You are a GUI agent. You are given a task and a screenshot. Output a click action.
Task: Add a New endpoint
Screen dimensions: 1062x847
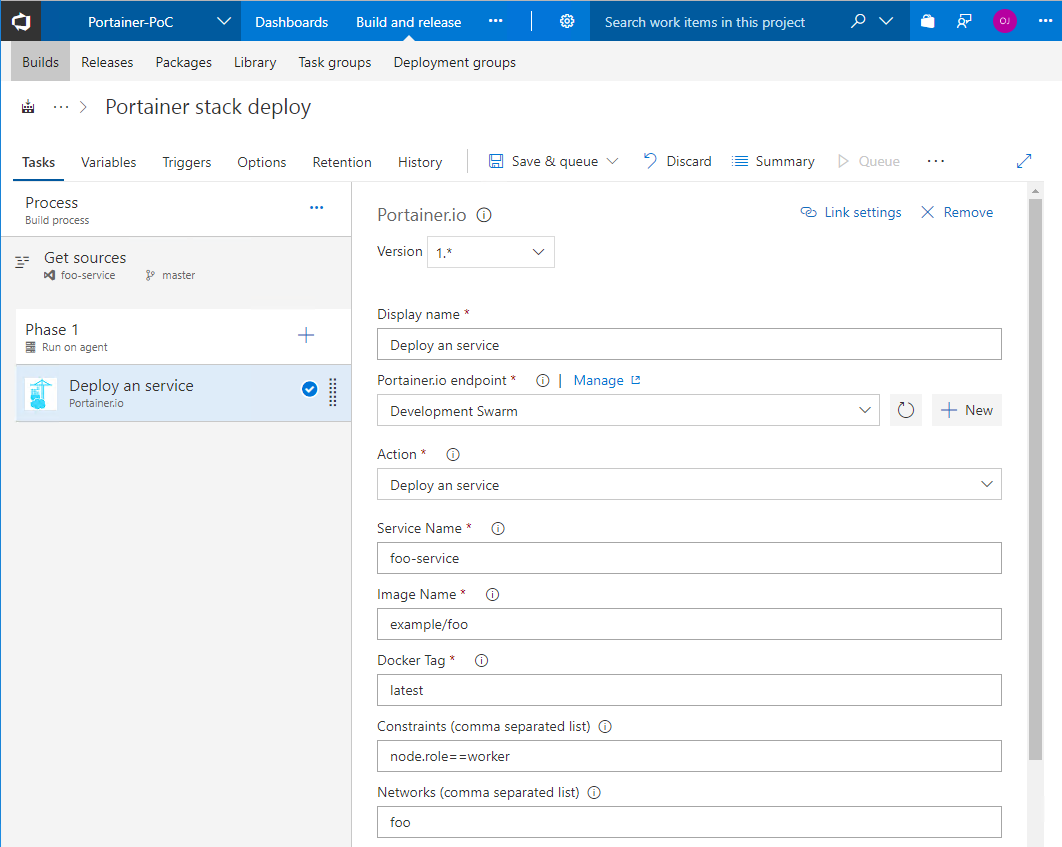pos(967,410)
